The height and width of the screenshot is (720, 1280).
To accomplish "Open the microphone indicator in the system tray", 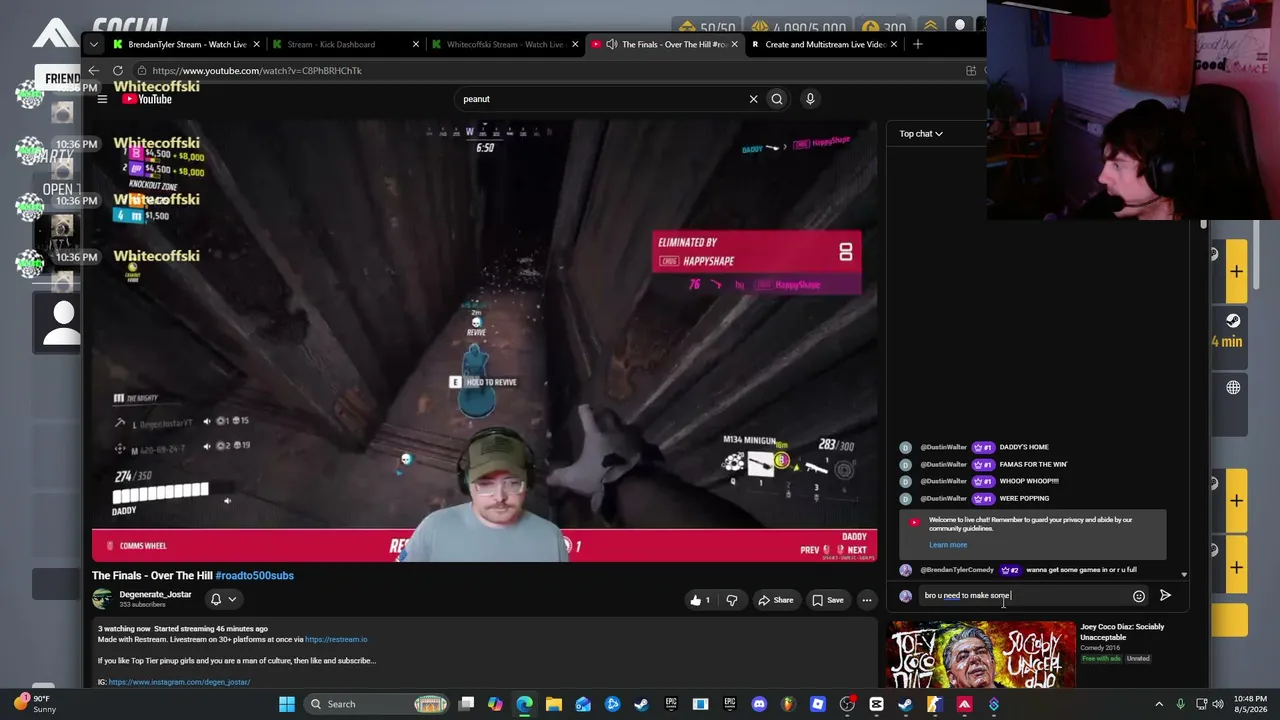I will tap(1180, 704).
